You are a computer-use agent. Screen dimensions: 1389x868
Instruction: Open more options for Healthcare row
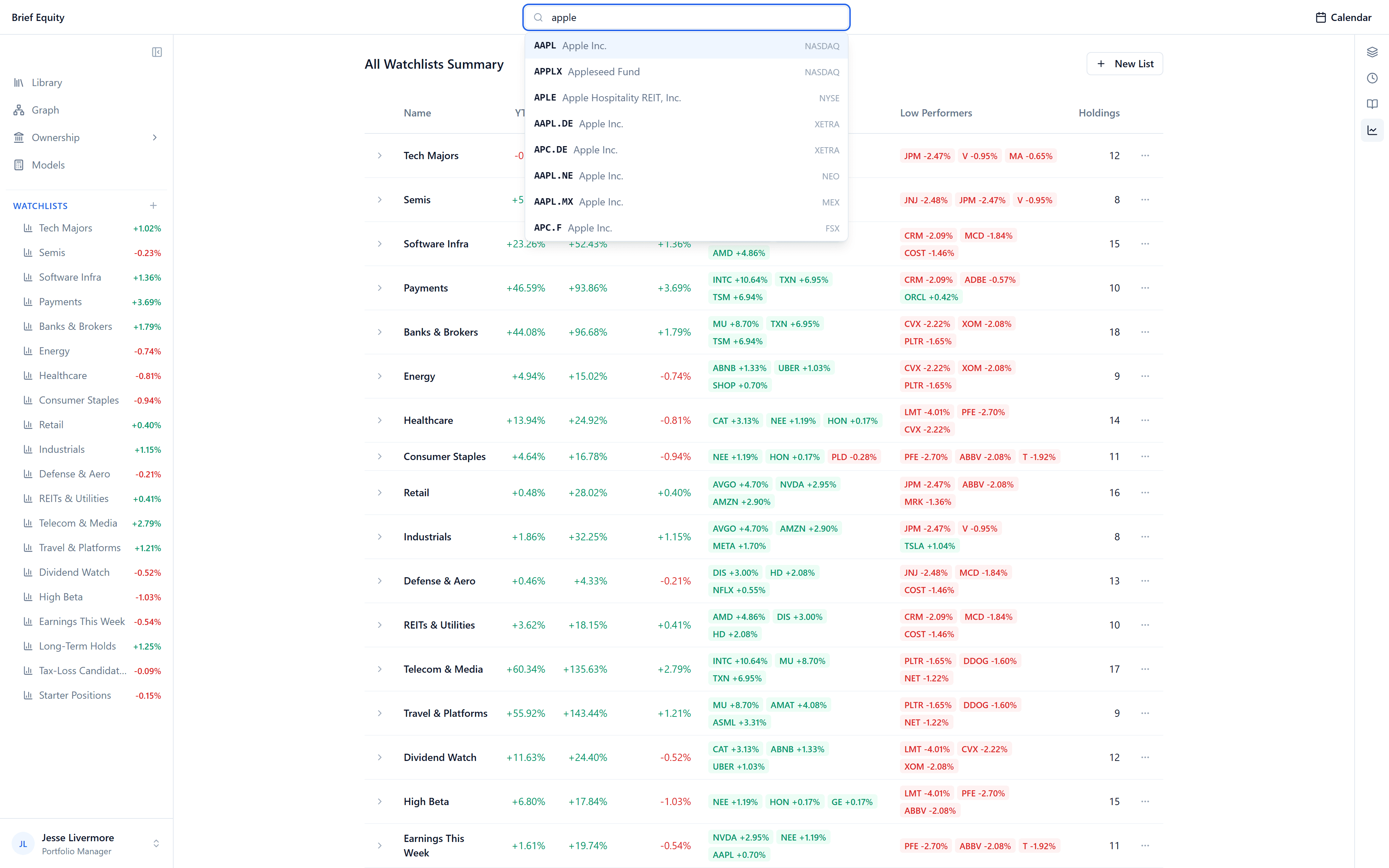(x=1145, y=421)
